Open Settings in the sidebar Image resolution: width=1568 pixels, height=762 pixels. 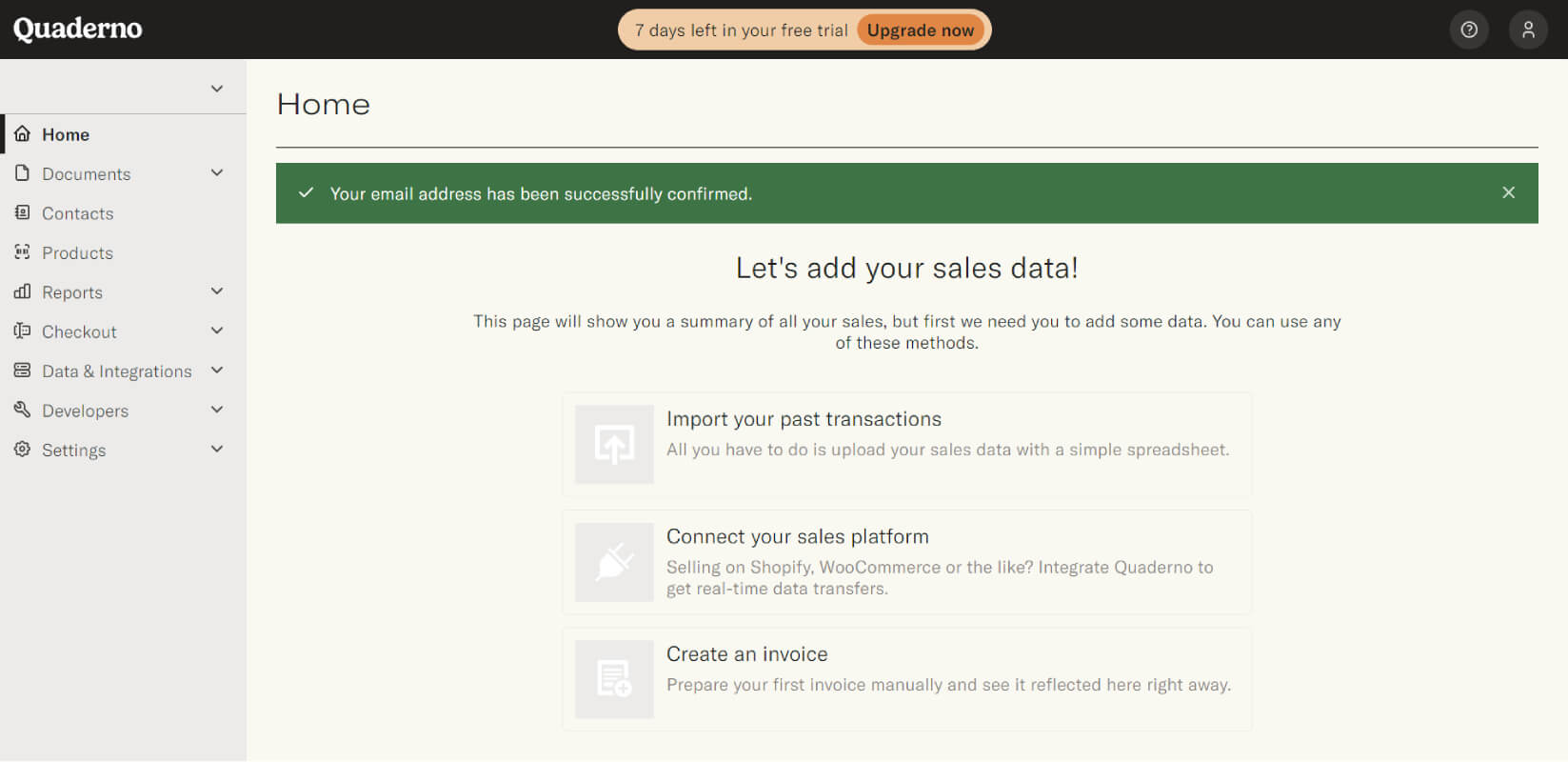click(123, 450)
